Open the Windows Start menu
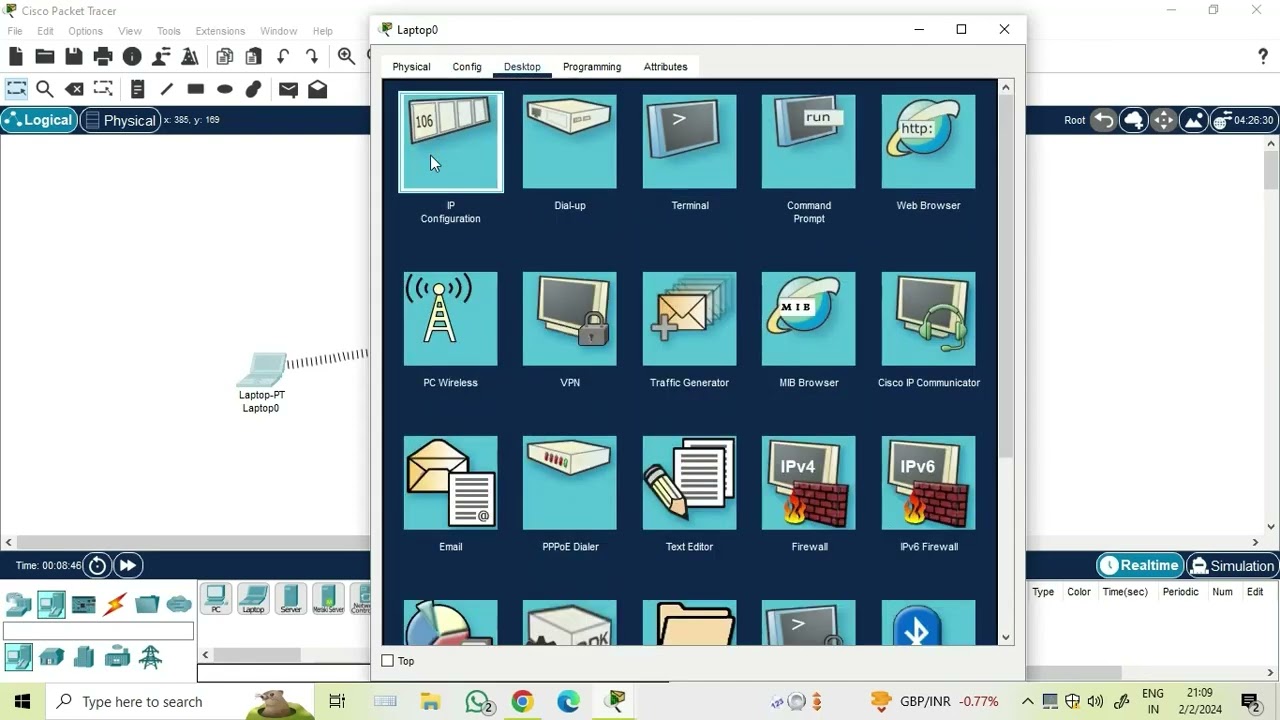 click(x=22, y=702)
